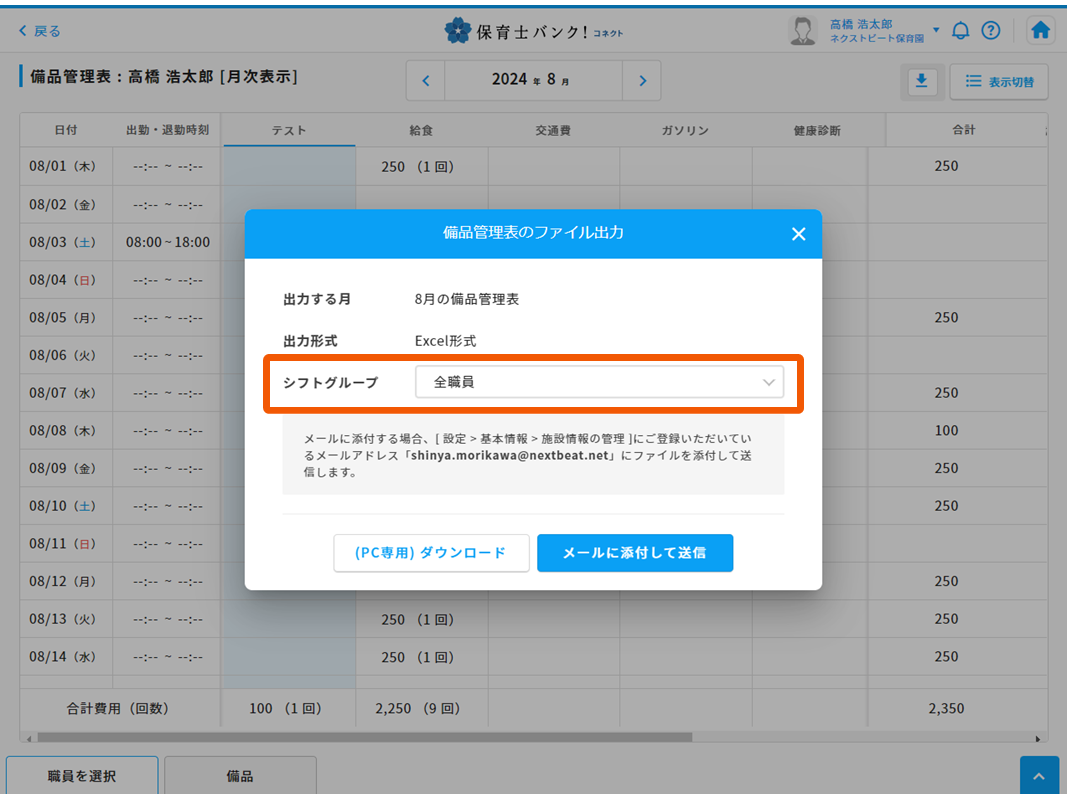
Task: Close the file output dialog
Action: [x=798, y=234]
